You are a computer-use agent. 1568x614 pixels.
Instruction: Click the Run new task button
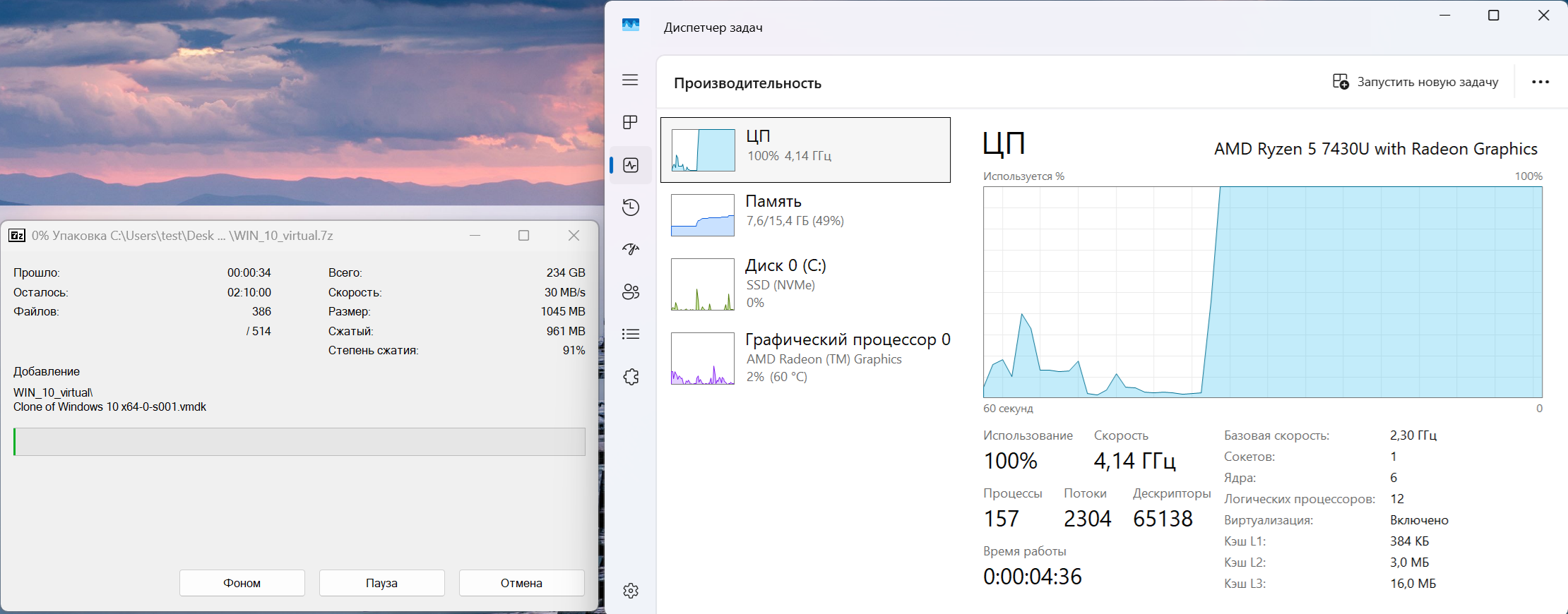point(1415,82)
